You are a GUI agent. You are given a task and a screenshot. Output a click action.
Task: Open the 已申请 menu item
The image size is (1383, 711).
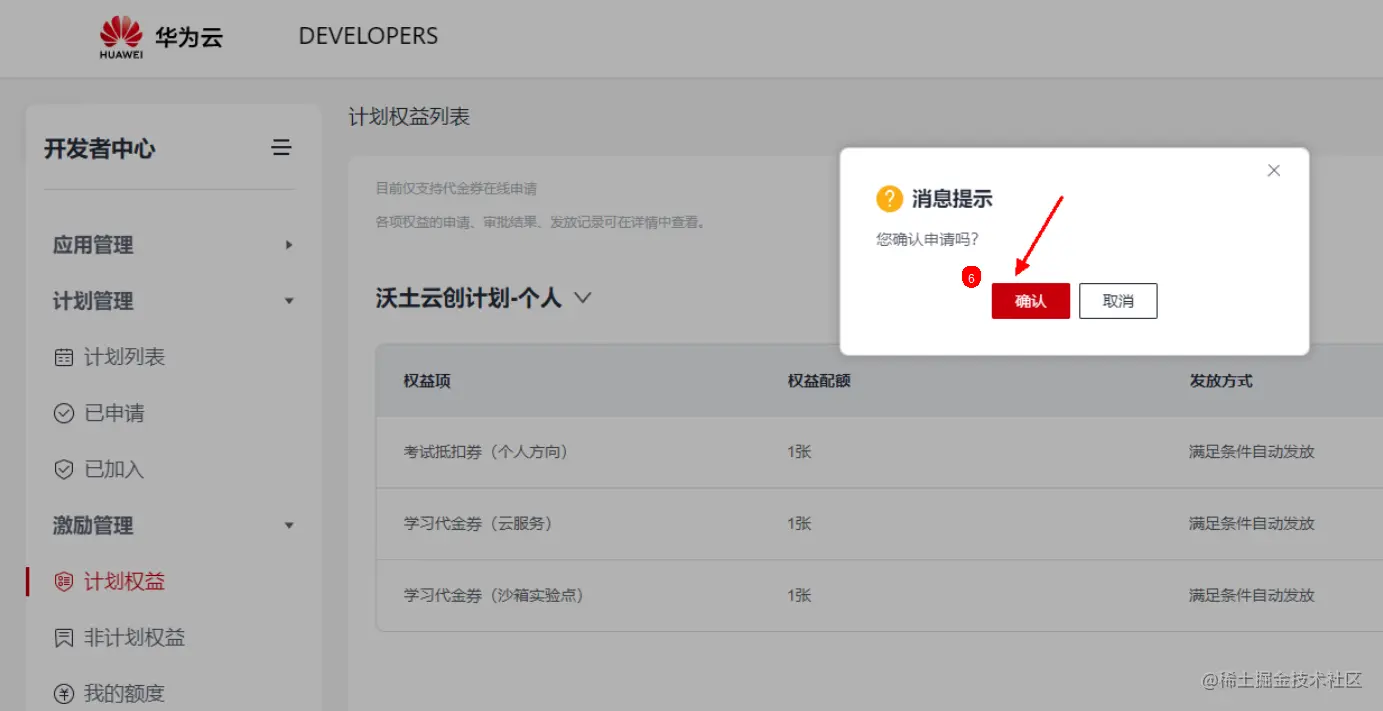[x=114, y=413]
